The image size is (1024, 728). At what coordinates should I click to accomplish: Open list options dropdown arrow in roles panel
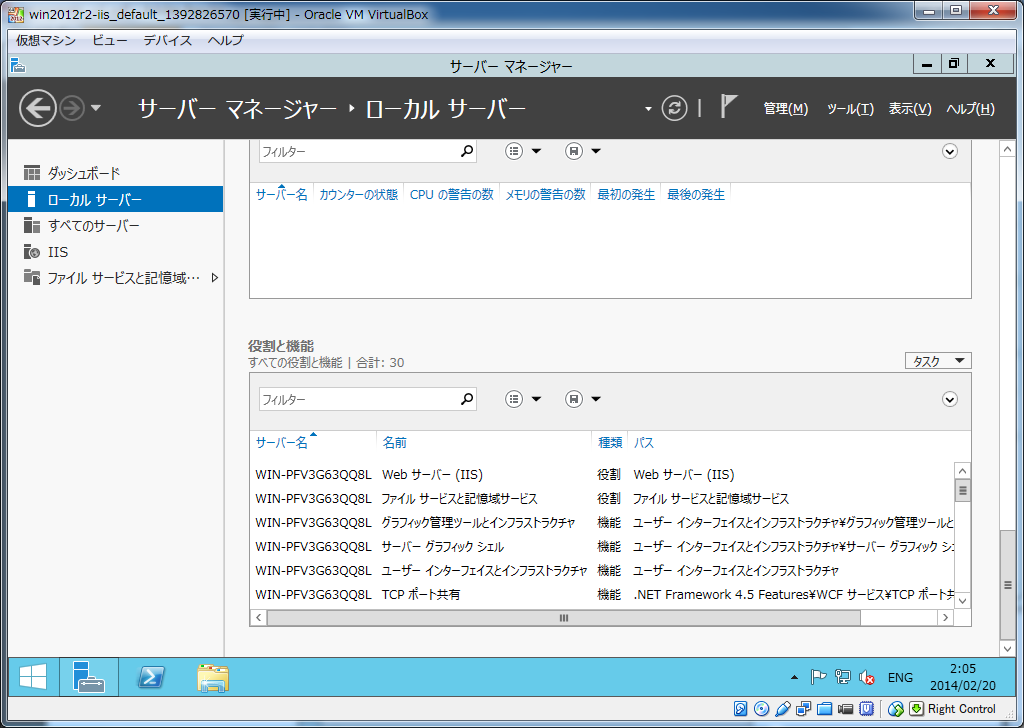click(536, 399)
